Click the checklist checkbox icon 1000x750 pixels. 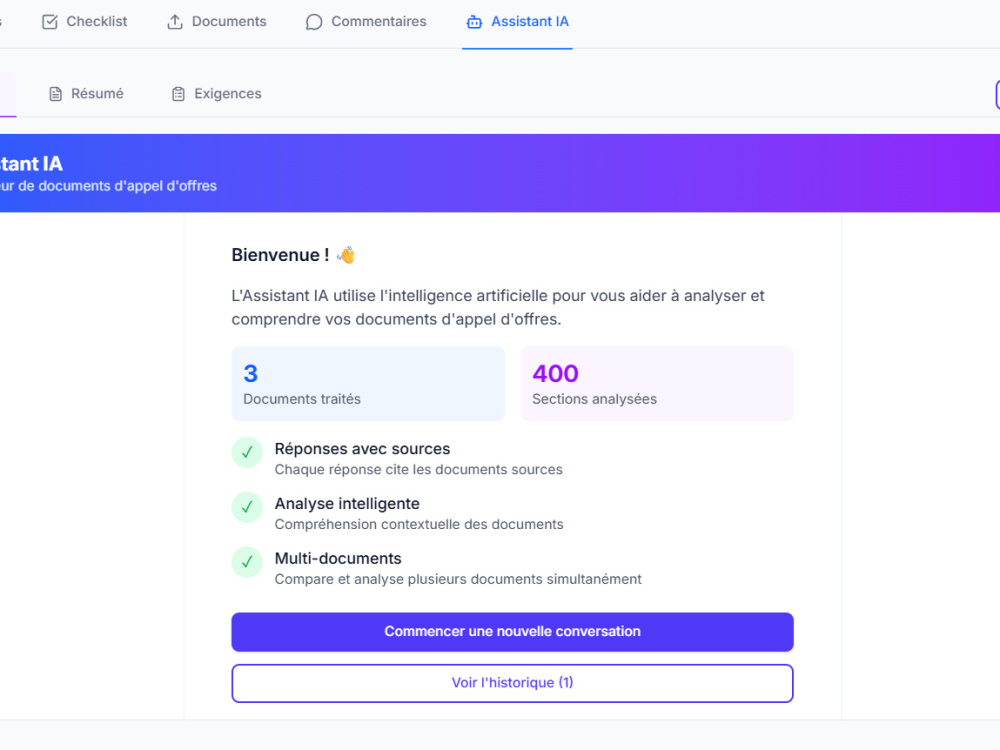50,22
